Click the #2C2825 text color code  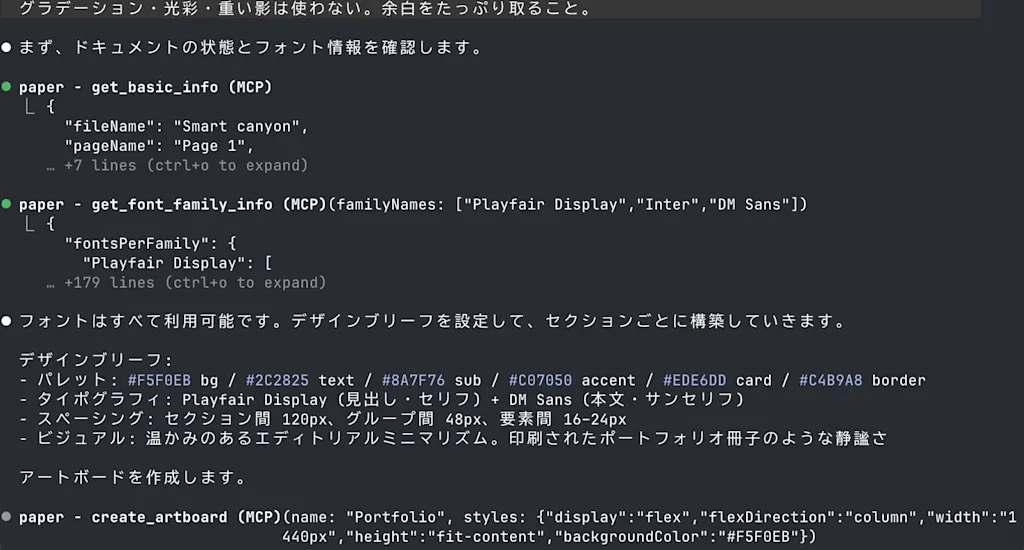277,380
